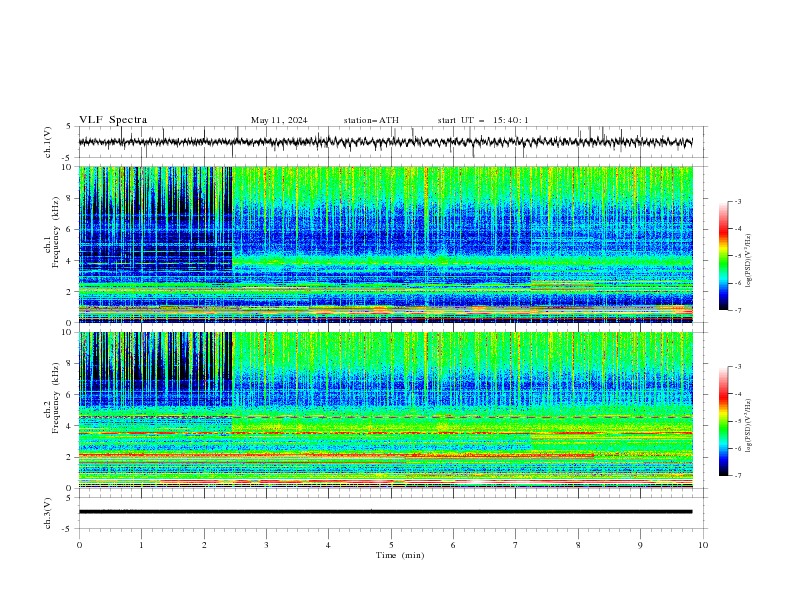Click the "ch.3(V)" axis label at bottom

48,513
